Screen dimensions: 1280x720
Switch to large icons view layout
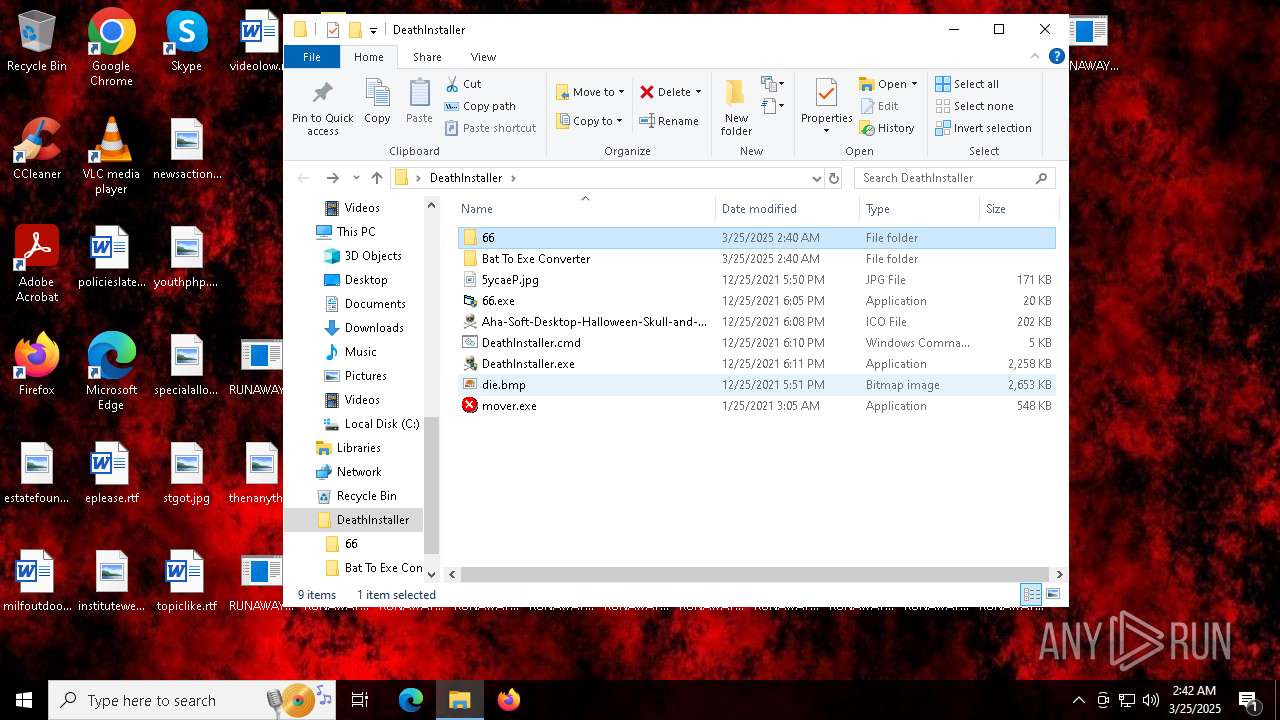(1053, 594)
